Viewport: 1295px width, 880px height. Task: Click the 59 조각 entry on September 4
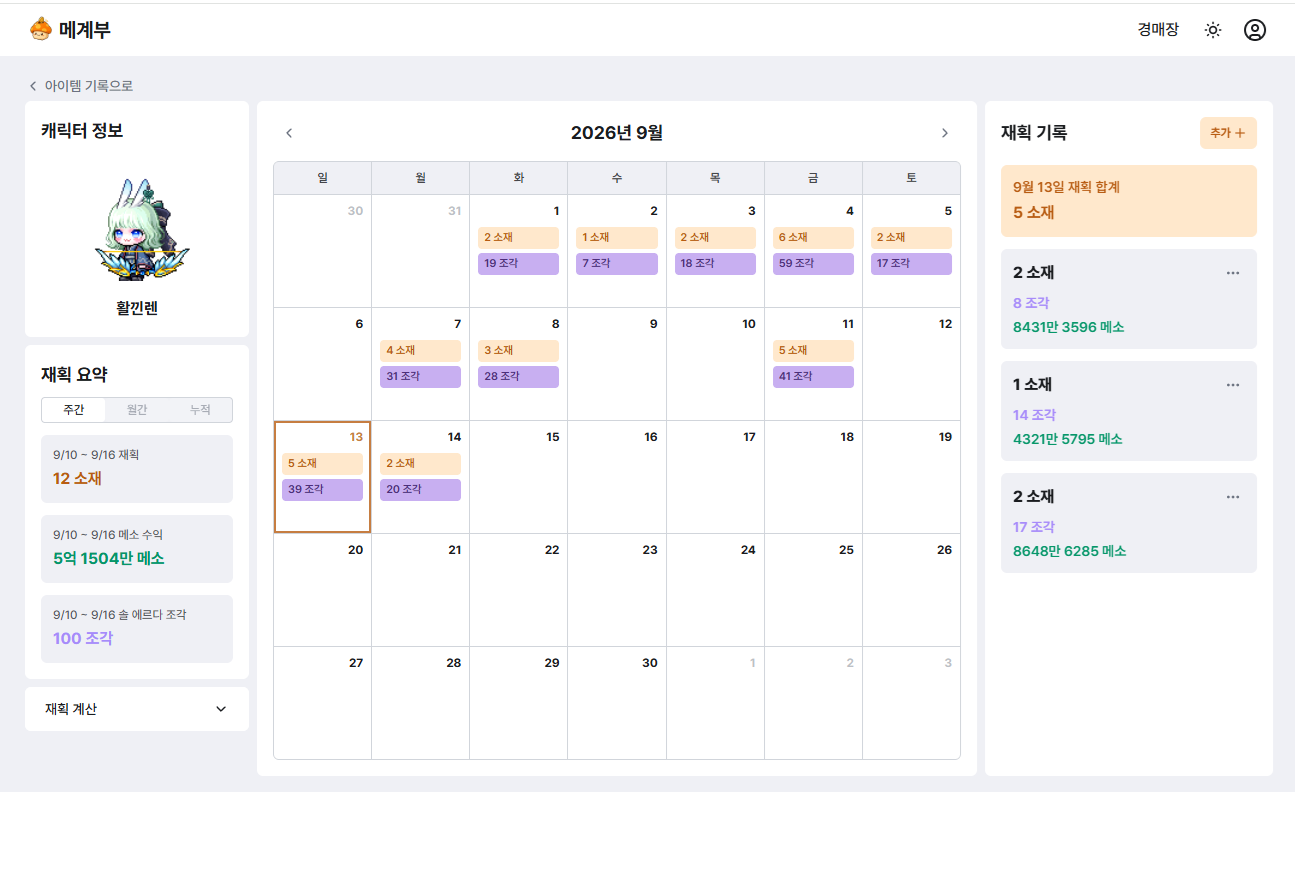point(813,264)
